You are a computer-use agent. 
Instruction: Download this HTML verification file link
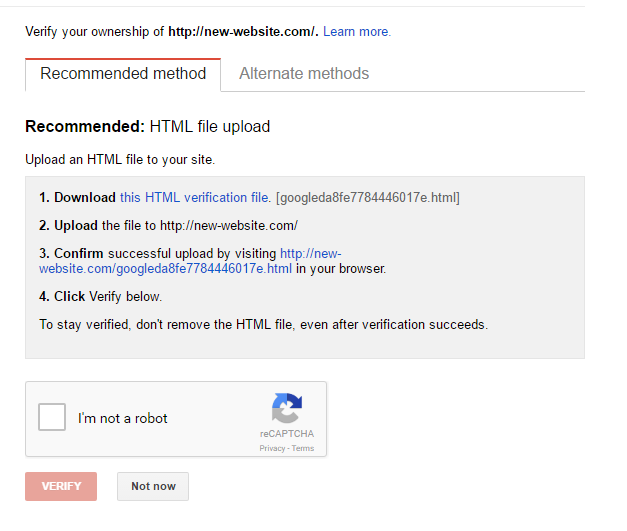pyautogui.click(x=195, y=198)
